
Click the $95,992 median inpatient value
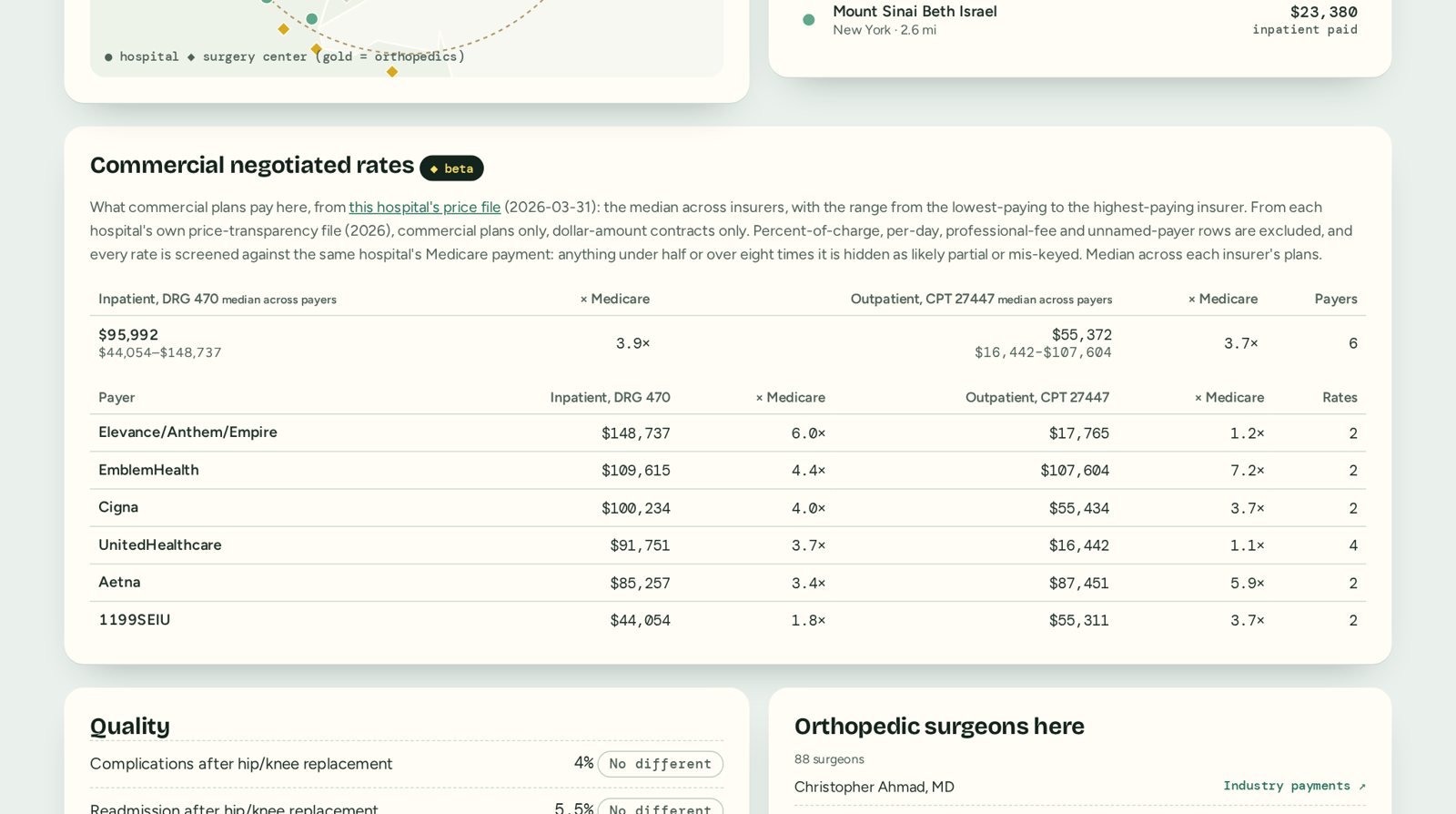point(128,334)
